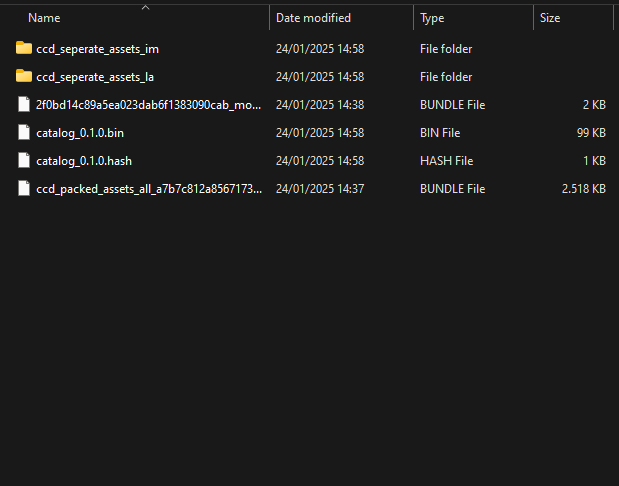
Task: Click the catalog_0.1.0.bin file icon
Action: coord(25,132)
